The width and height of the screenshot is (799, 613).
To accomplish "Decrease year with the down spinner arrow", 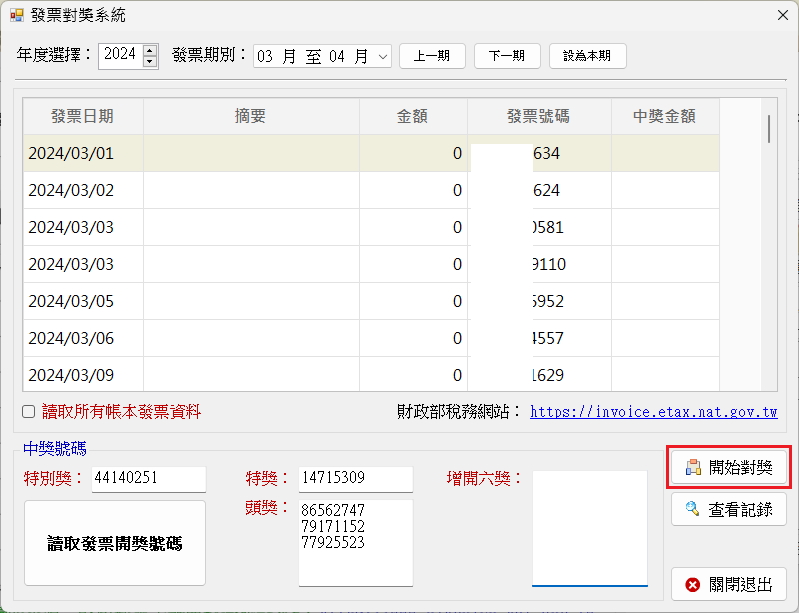I will click(150, 62).
